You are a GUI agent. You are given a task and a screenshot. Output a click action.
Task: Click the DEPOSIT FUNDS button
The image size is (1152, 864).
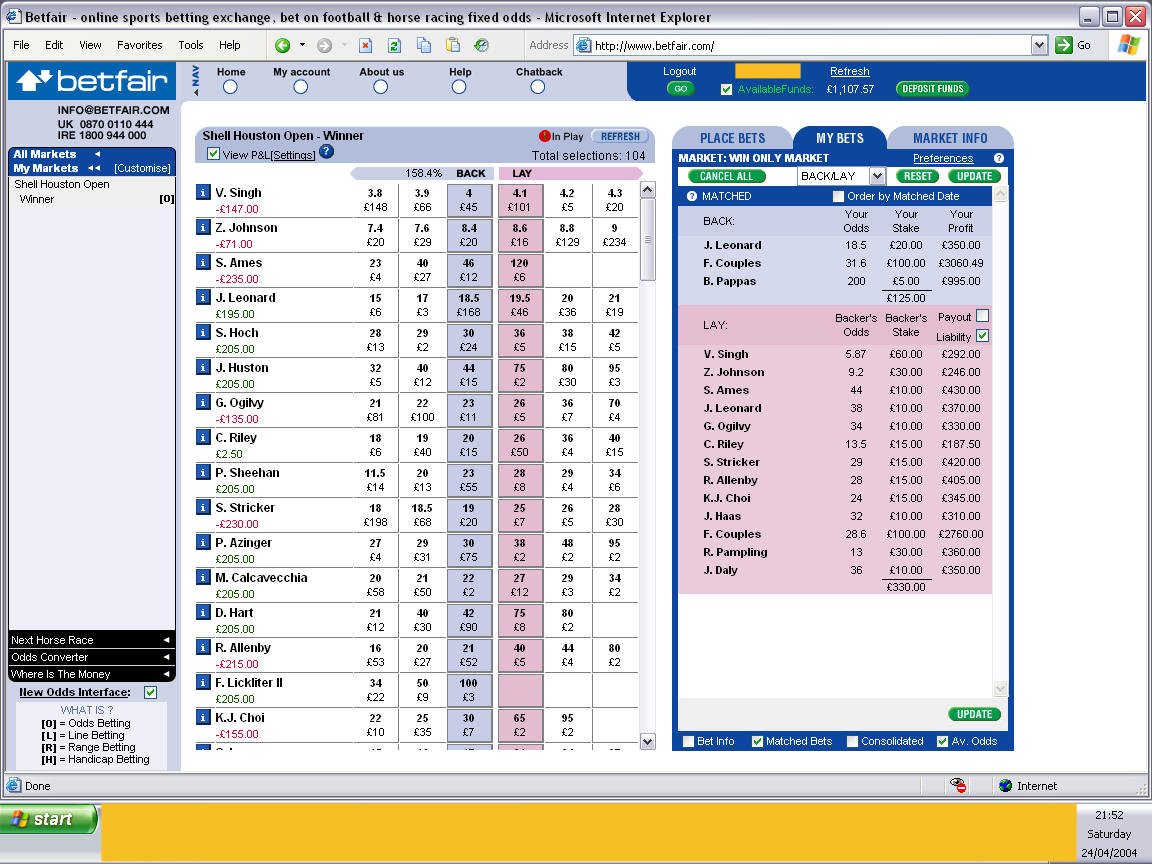pos(932,89)
